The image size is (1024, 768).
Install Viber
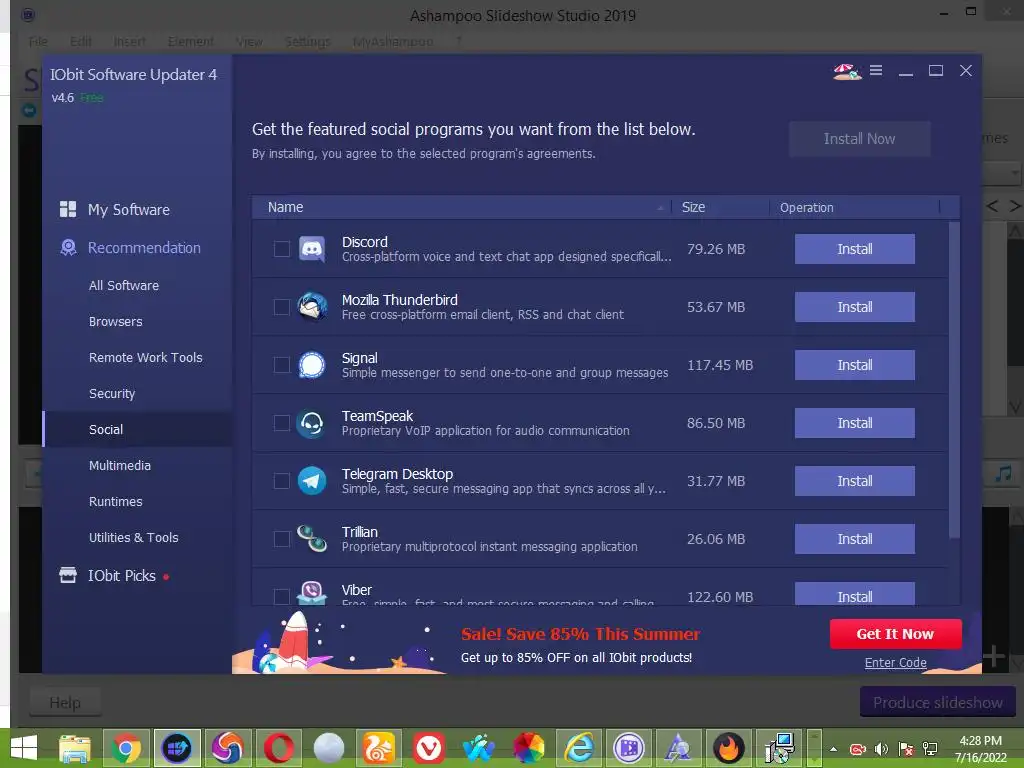[x=854, y=594]
